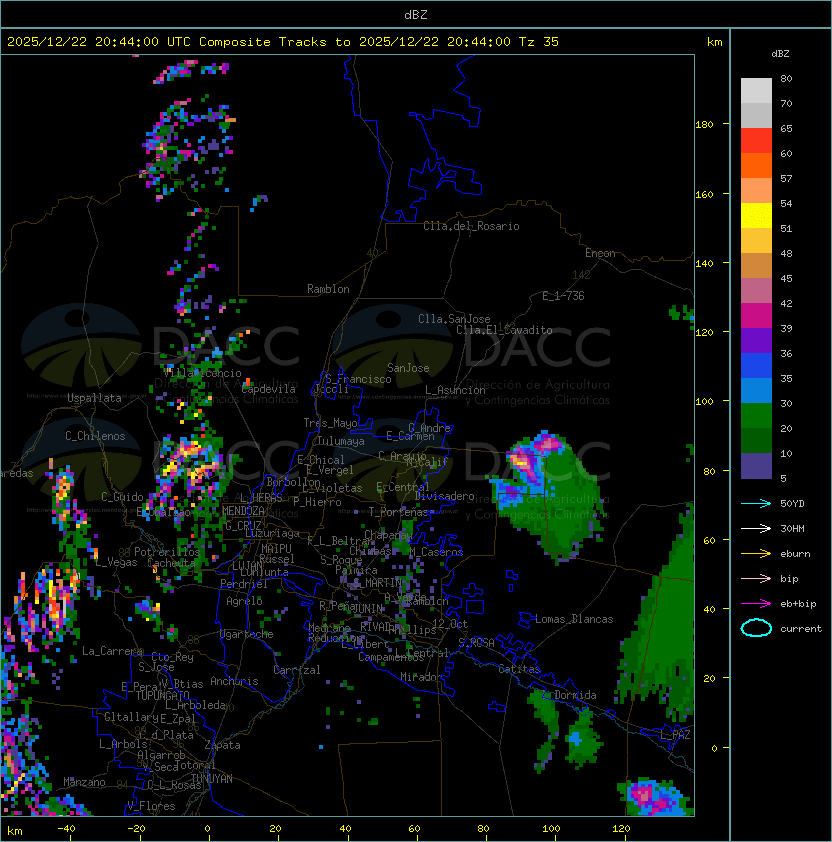
Task: Click the 'Ramblon' map label
Action: pyautogui.click(x=328, y=289)
